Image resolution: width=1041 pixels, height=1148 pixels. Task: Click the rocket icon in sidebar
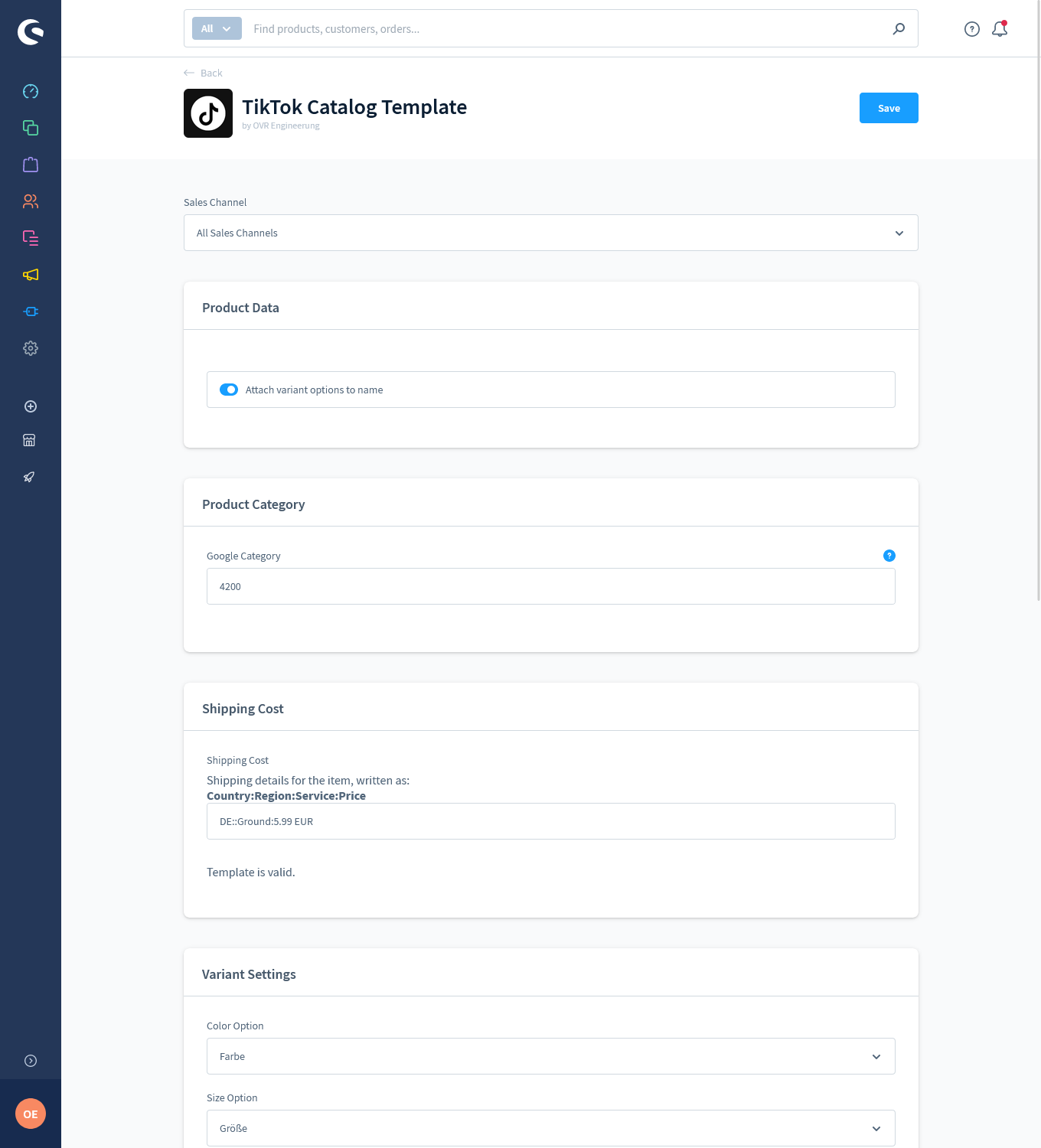coord(29,477)
